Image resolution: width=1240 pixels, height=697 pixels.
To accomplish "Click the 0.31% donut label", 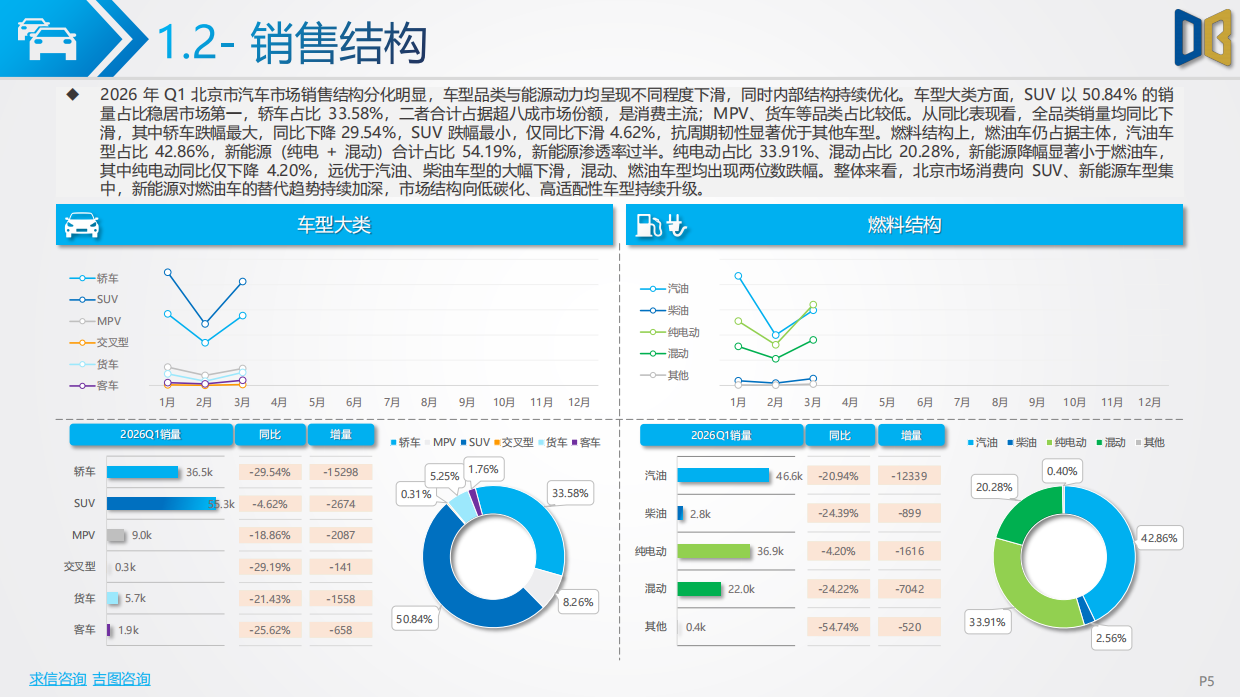I will click(416, 494).
